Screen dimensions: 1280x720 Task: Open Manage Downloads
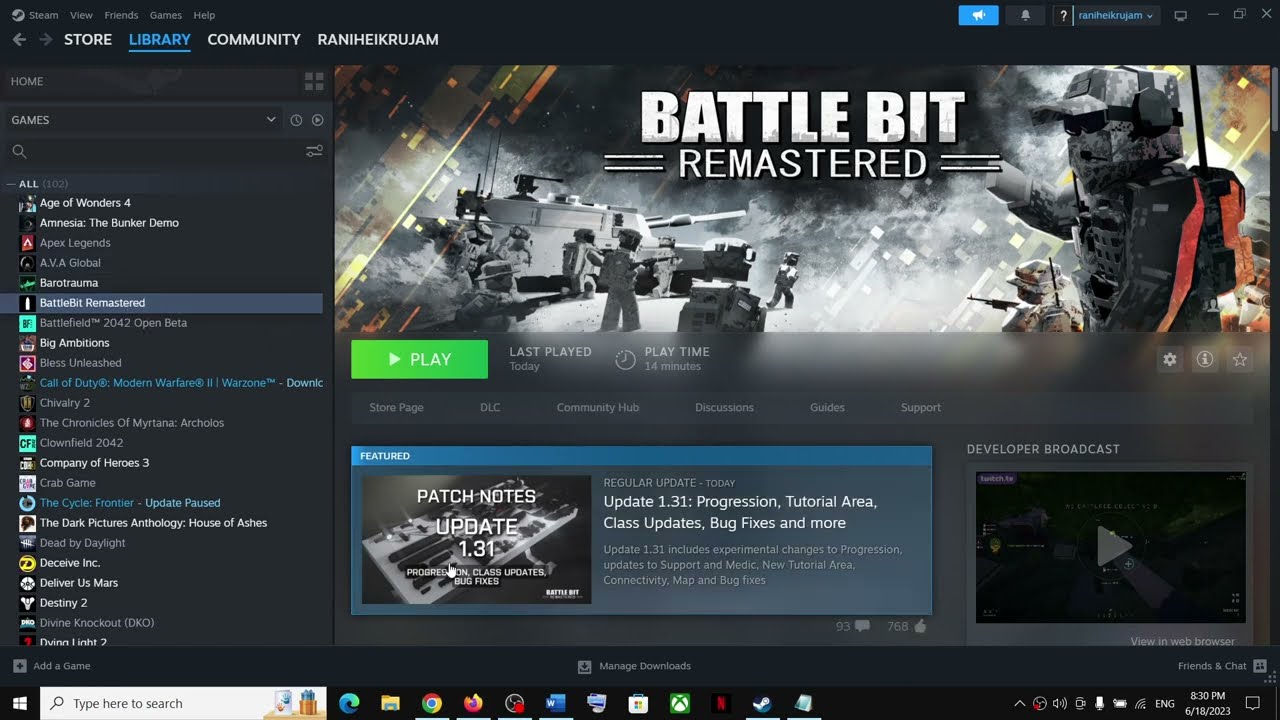coord(635,666)
